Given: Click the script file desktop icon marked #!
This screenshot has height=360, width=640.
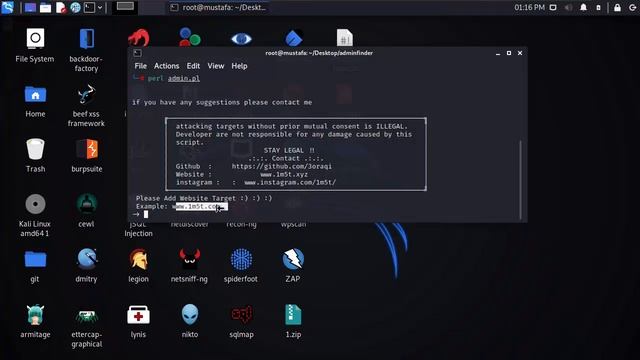Looking at the screenshot, I should tap(344, 38).
